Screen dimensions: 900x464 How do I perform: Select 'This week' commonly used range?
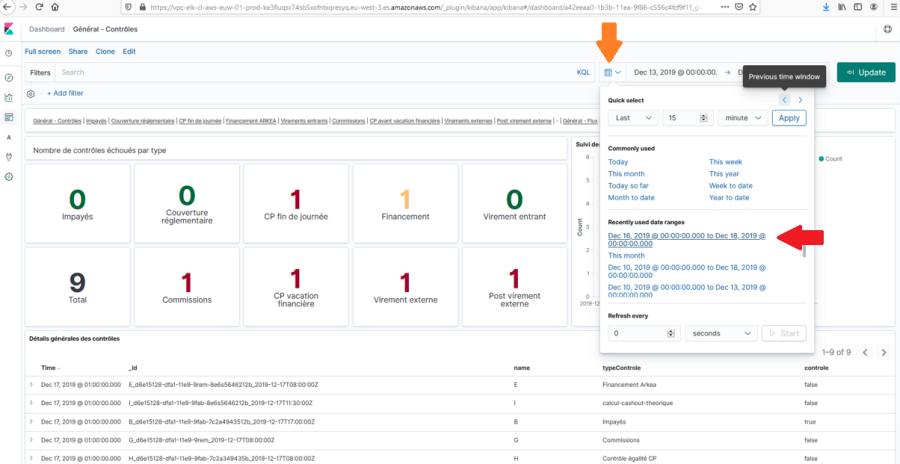tap(725, 162)
